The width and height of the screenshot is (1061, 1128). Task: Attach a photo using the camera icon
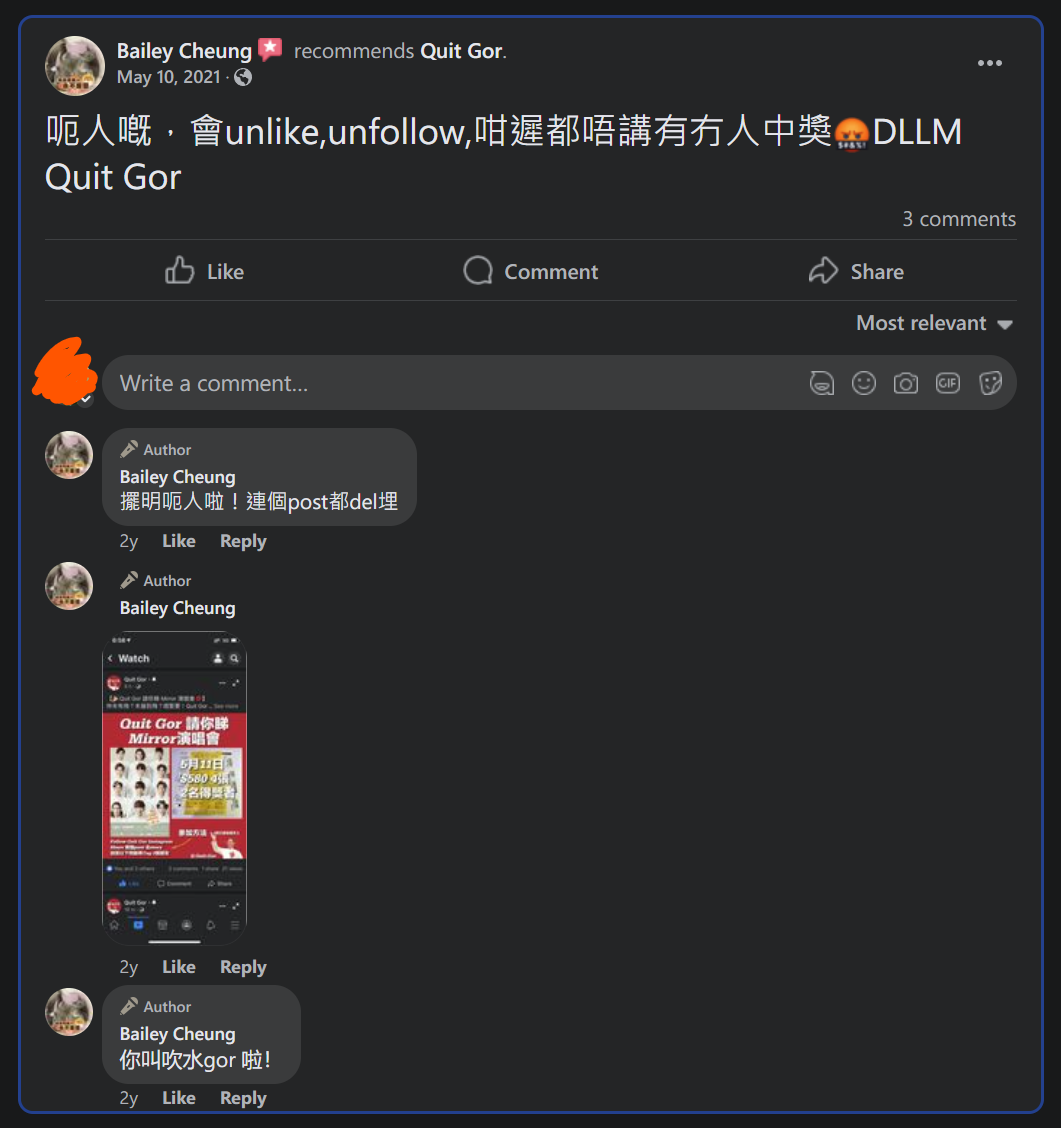[905, 383]
